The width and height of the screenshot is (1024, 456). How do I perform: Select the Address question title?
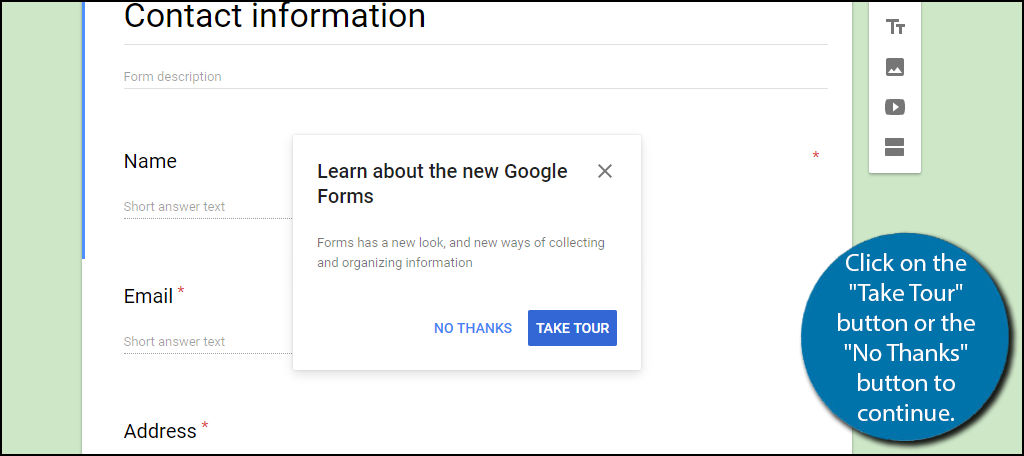click(x=160, y=431)
